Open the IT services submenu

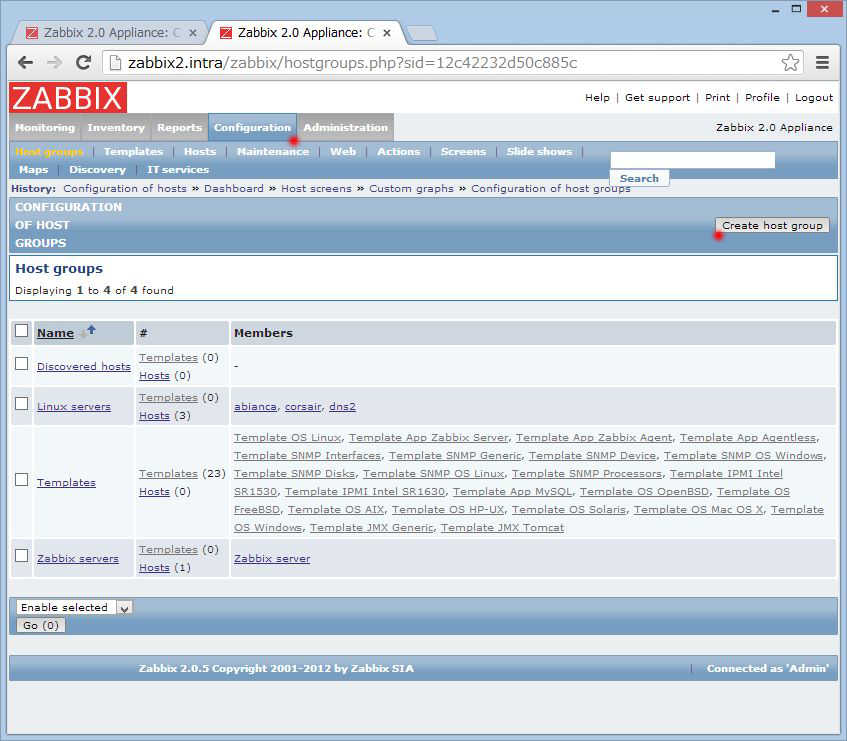[x=178, y=170]
